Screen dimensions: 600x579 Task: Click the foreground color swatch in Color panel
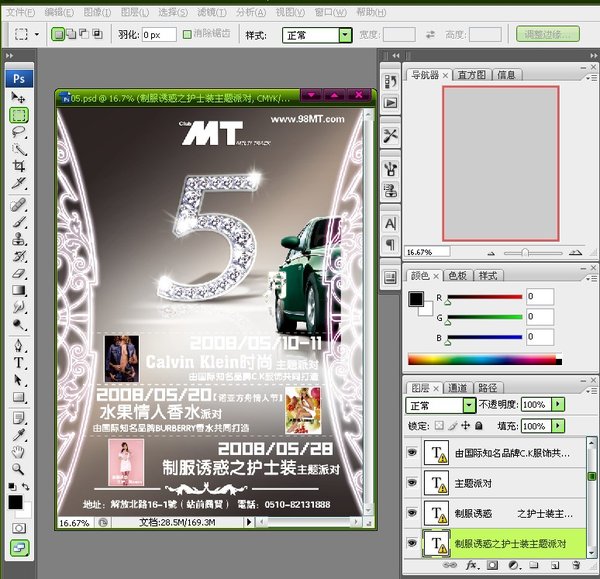[x=417, y=298]
